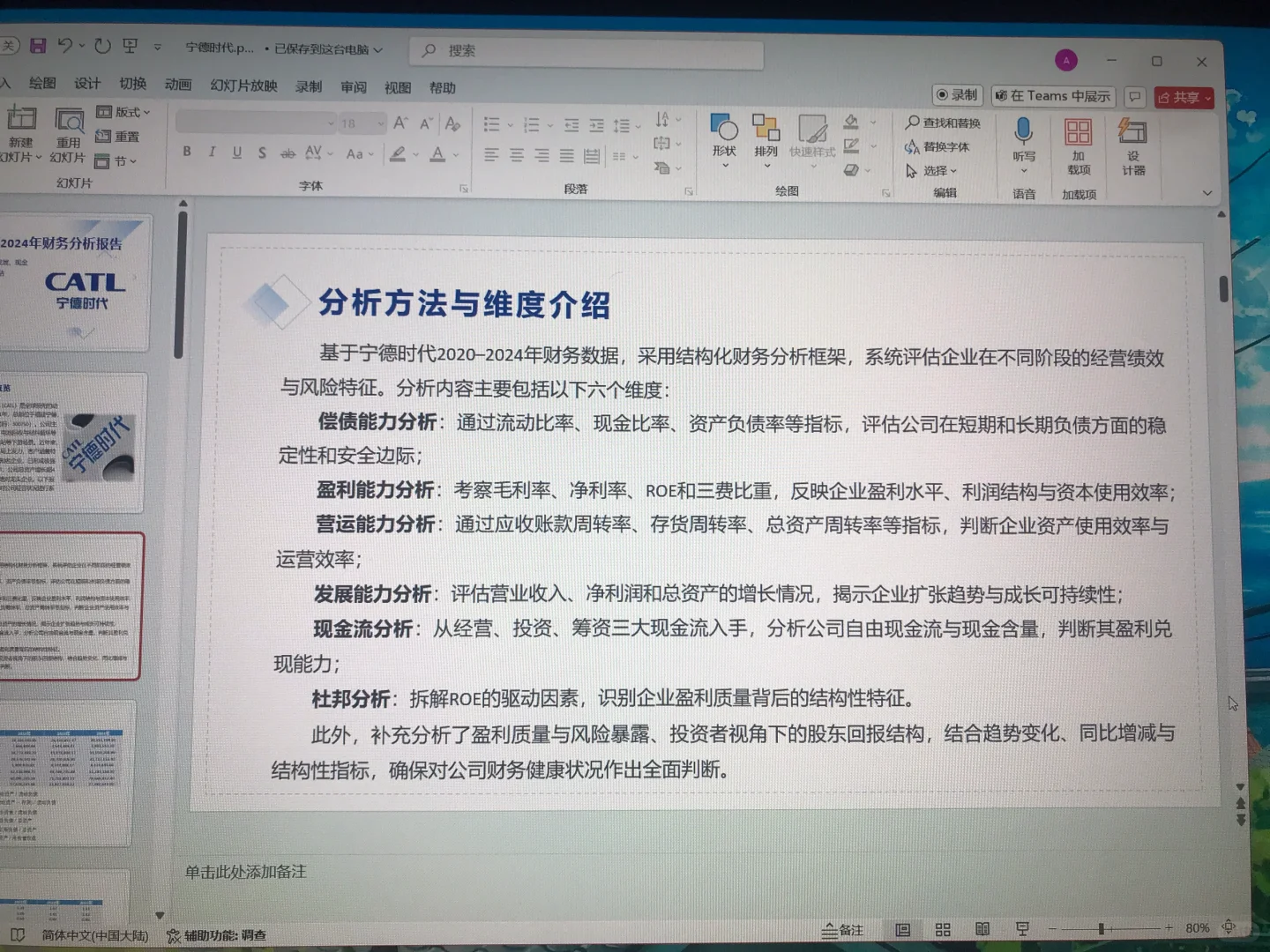Toggle the Notes (备注) button in status bar
Viewport: 1270px width, 952px height.
pyautogui.click(x=842, y=930)
